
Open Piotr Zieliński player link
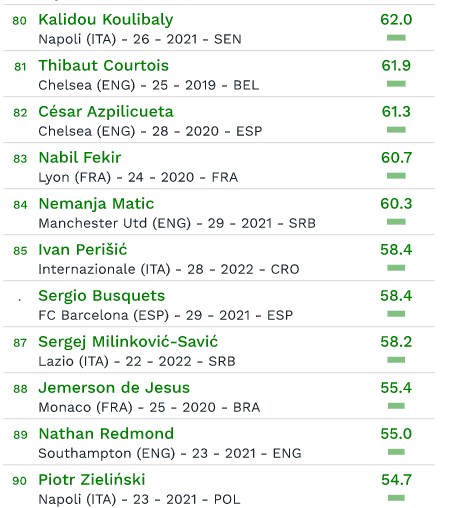point(92,480)
